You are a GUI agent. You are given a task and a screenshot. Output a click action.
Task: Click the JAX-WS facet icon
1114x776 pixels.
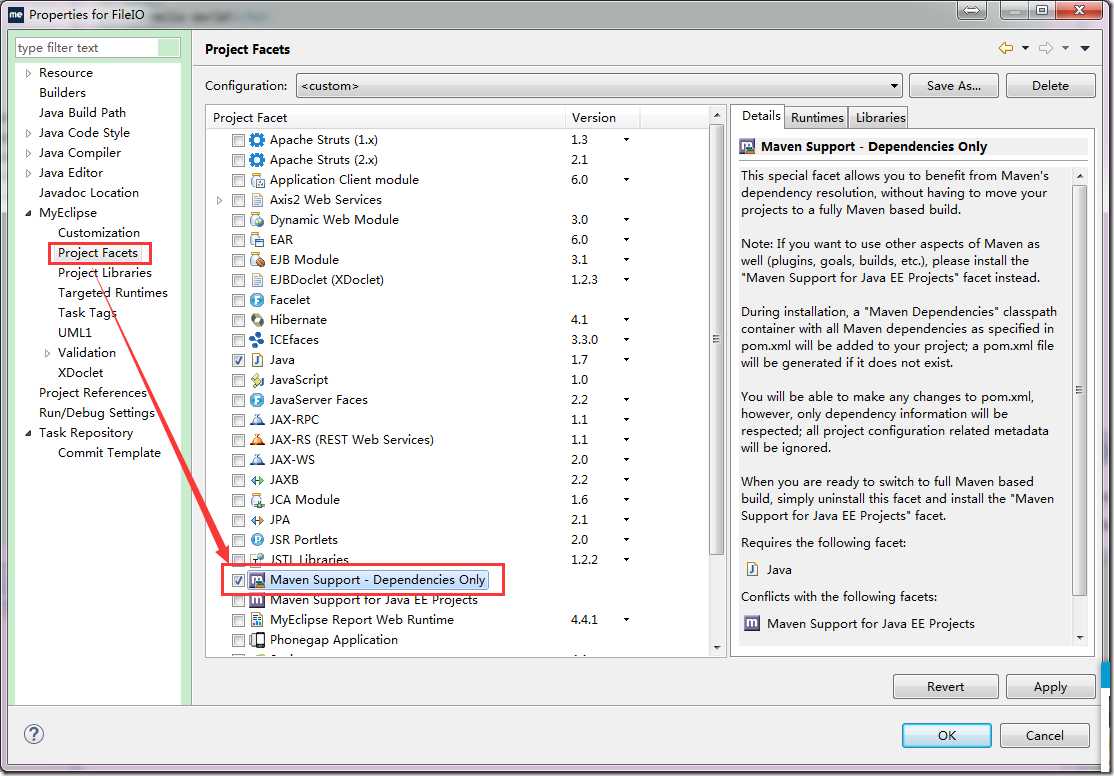pos(256,460)
